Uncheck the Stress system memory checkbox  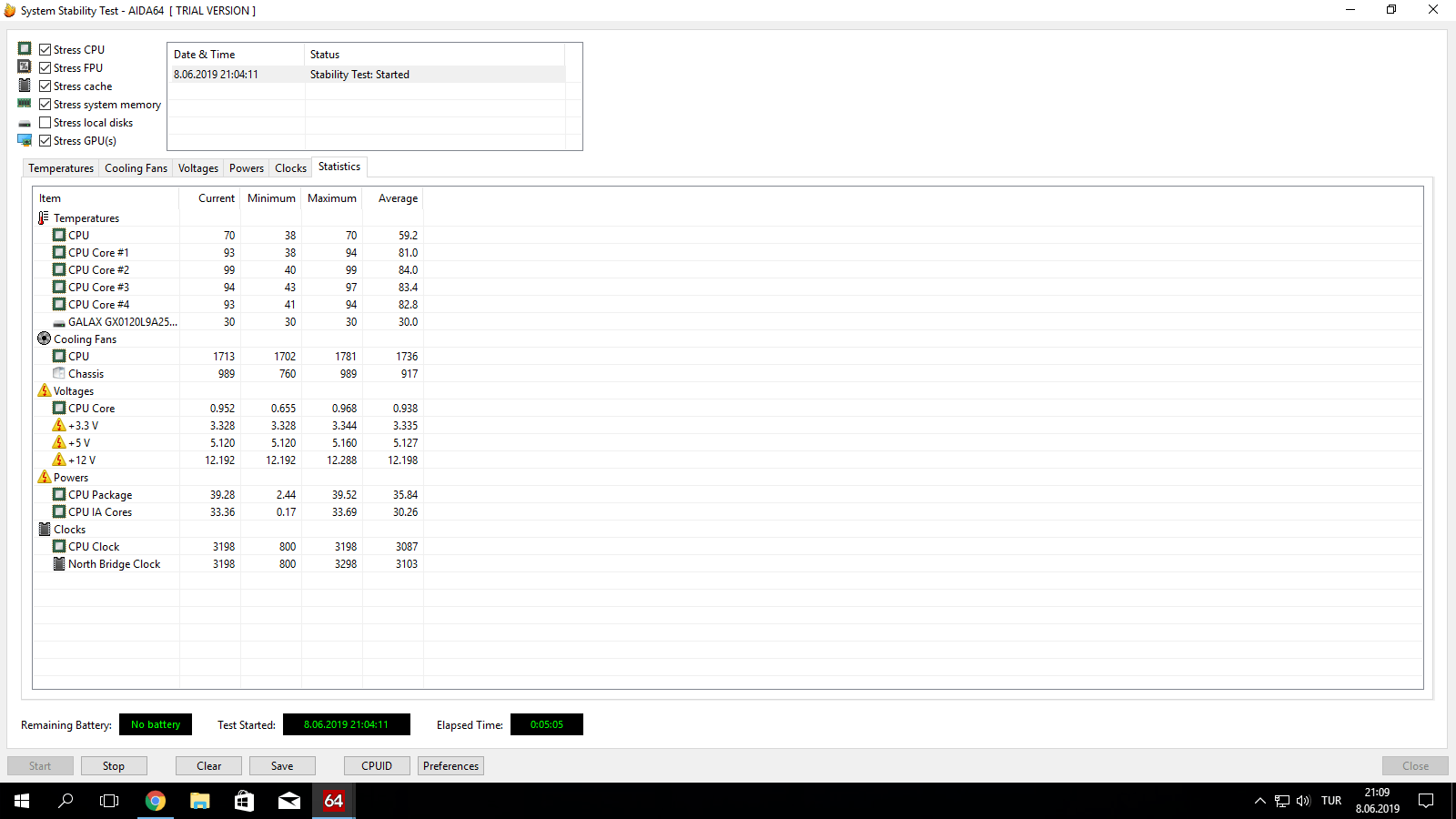[45, 104]
